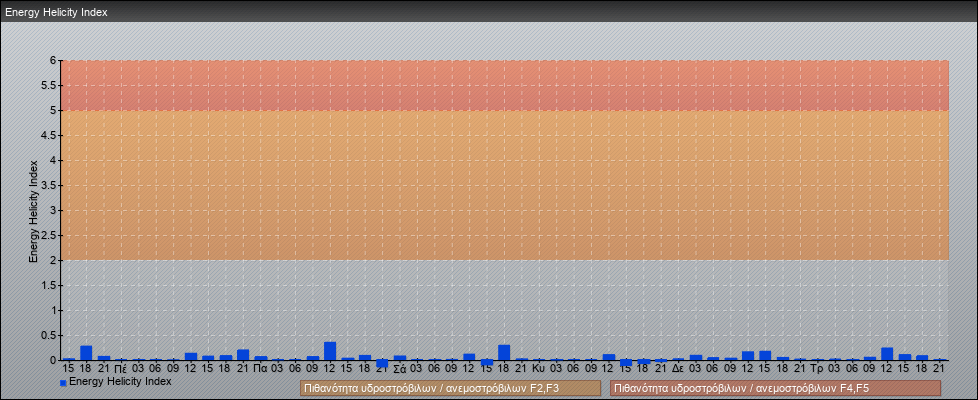Viewport: 978px width, 400px height.
Task: Click the 5.5 value on the y-axis
Action: coord(49,85)
